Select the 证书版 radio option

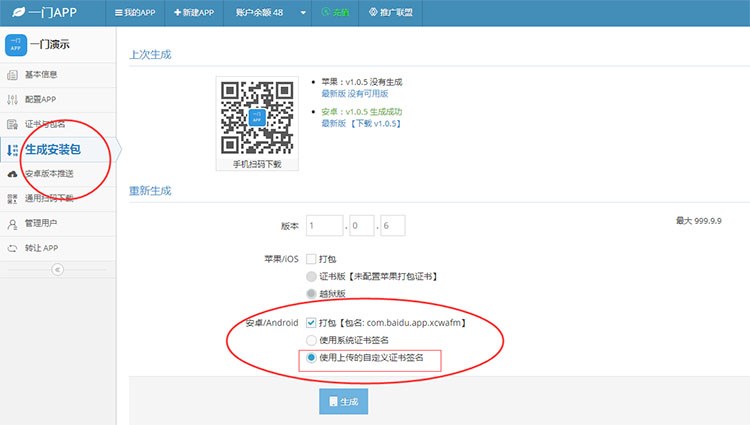point(311,276)
